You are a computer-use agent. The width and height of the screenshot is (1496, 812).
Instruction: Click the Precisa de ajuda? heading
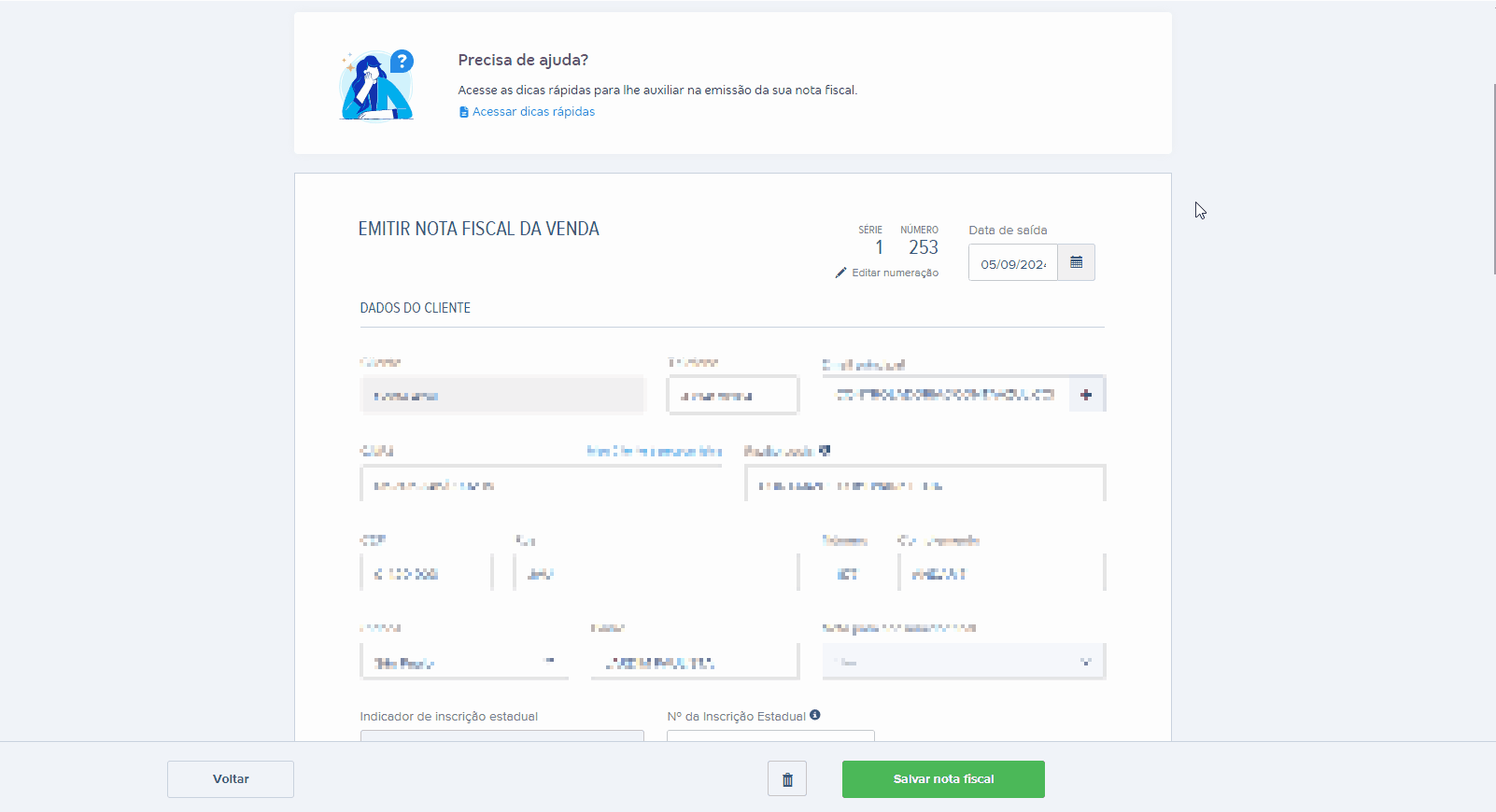click(523, 60)
